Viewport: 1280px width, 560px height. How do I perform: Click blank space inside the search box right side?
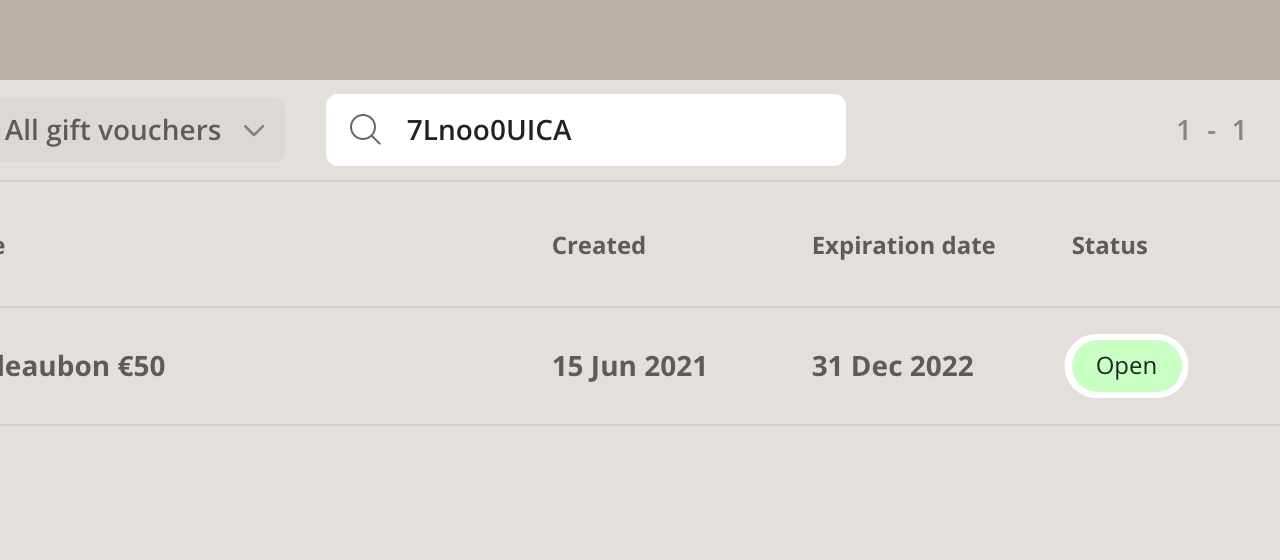[x=708, y=130]
